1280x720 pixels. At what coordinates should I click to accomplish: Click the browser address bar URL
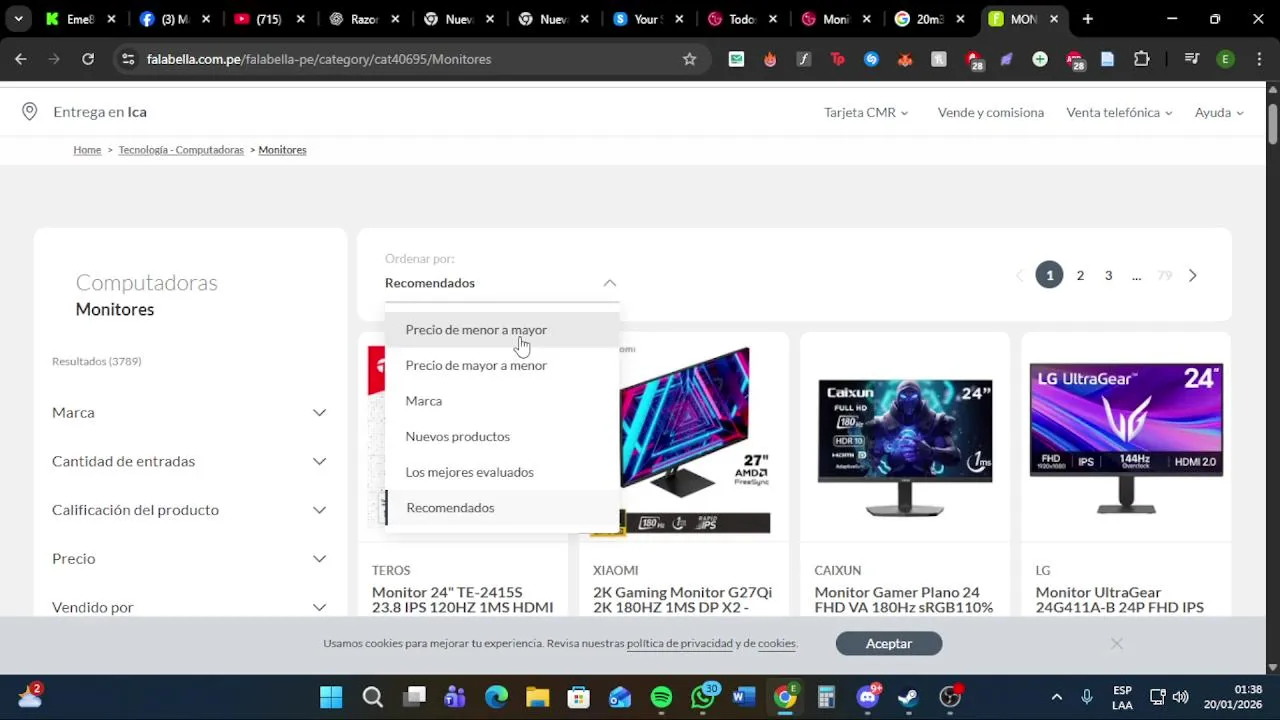[319, 59]
